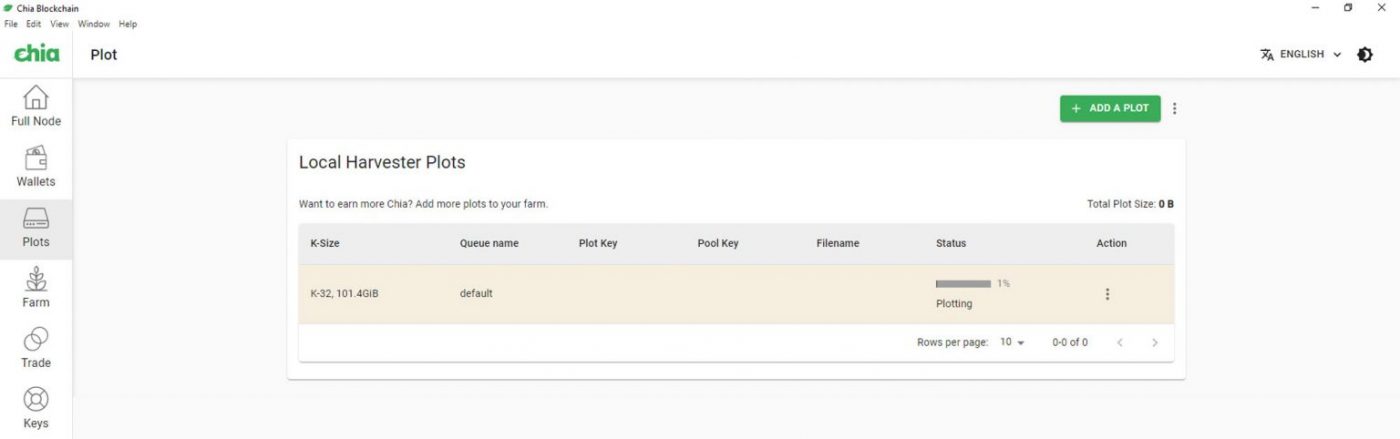Click the Add a Plot button
The width and height of the screenshot is (1400, 439).
tap(1110, 108)
